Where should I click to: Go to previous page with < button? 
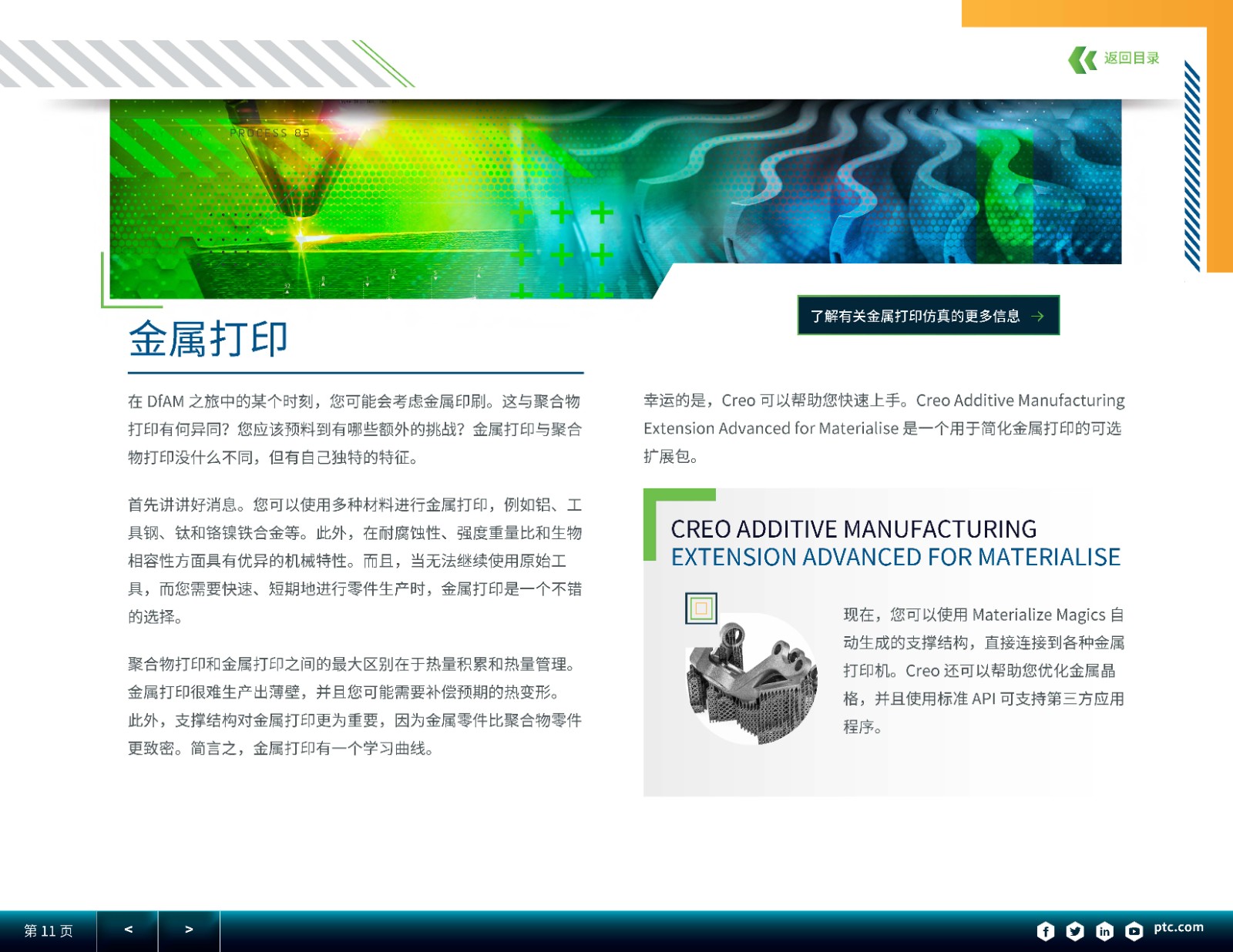pyautogui.click(x=128, y=930)
